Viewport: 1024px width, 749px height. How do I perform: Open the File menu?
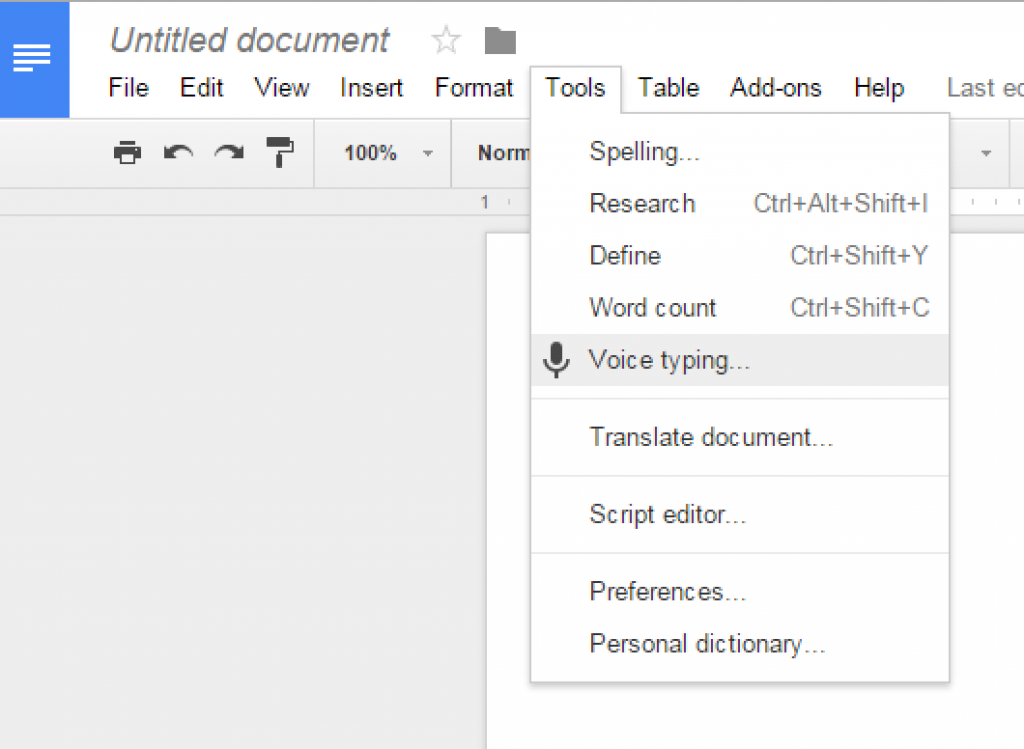pos(128,88)
